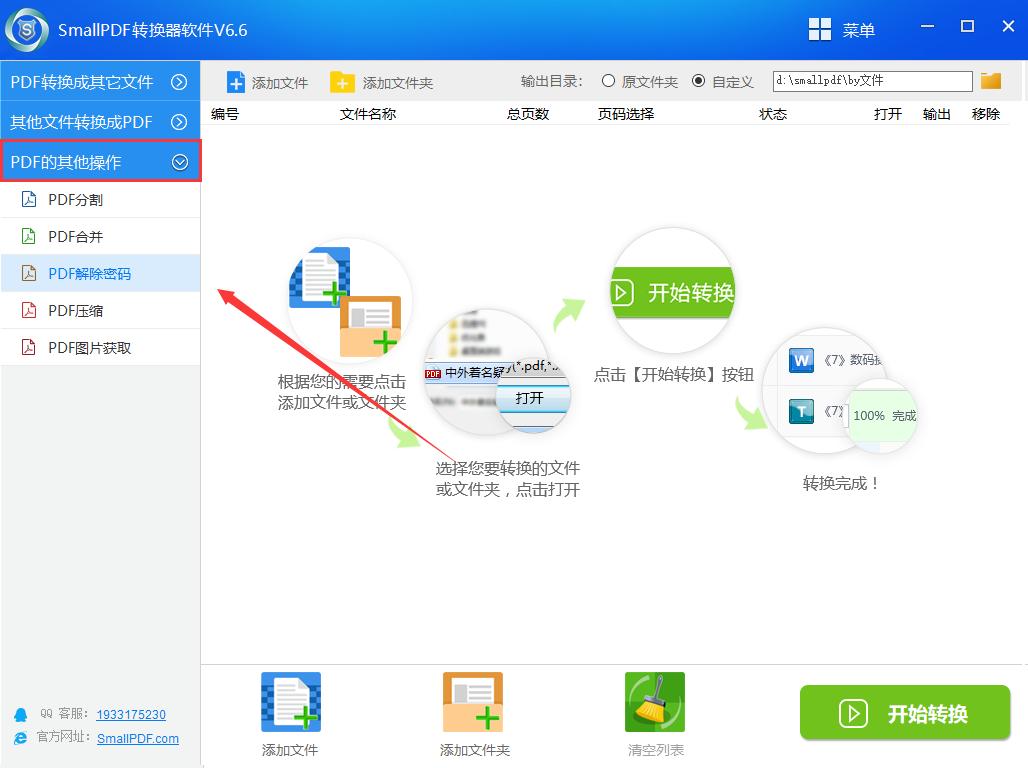
Task: Expand the PDF转换成其它文件 section
Action: tap(100, 82)
